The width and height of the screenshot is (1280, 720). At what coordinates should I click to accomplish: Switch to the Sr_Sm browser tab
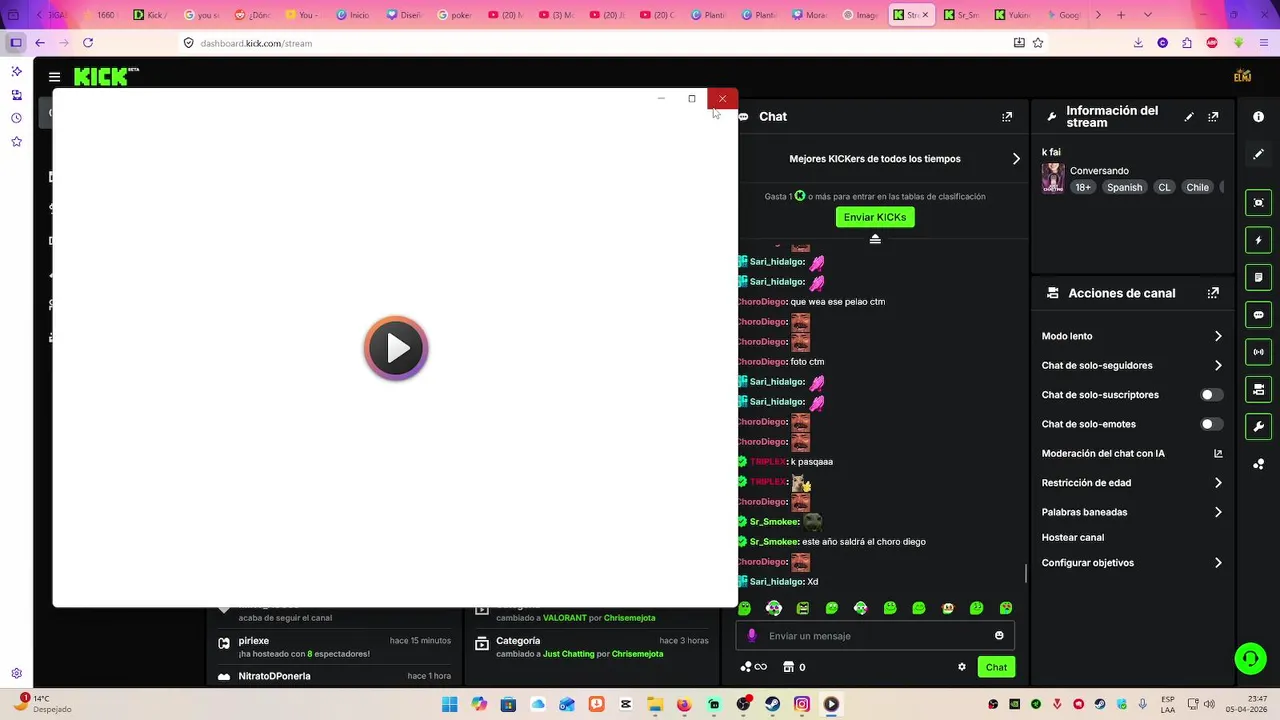coord(964,15)
